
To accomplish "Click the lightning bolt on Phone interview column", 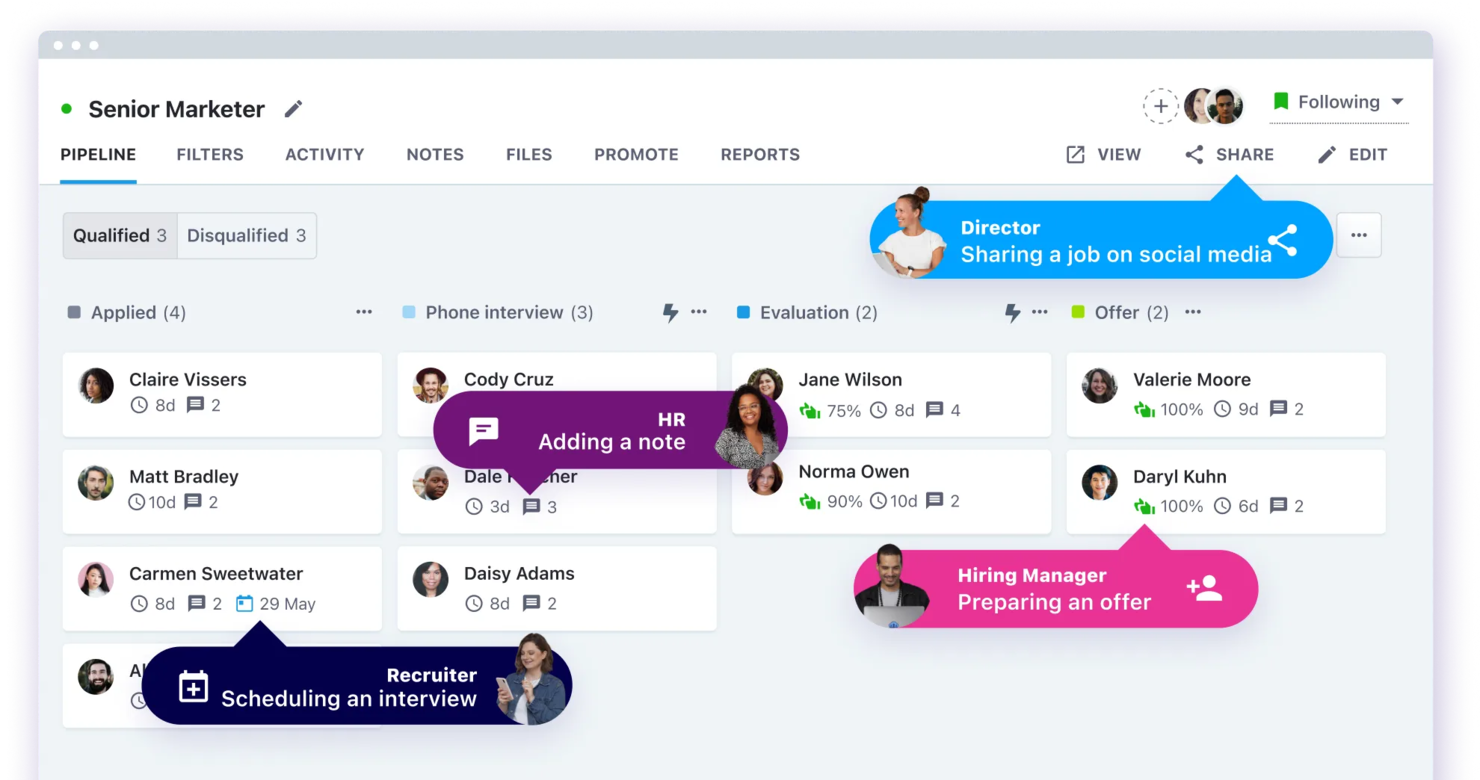I will point(668,312).
